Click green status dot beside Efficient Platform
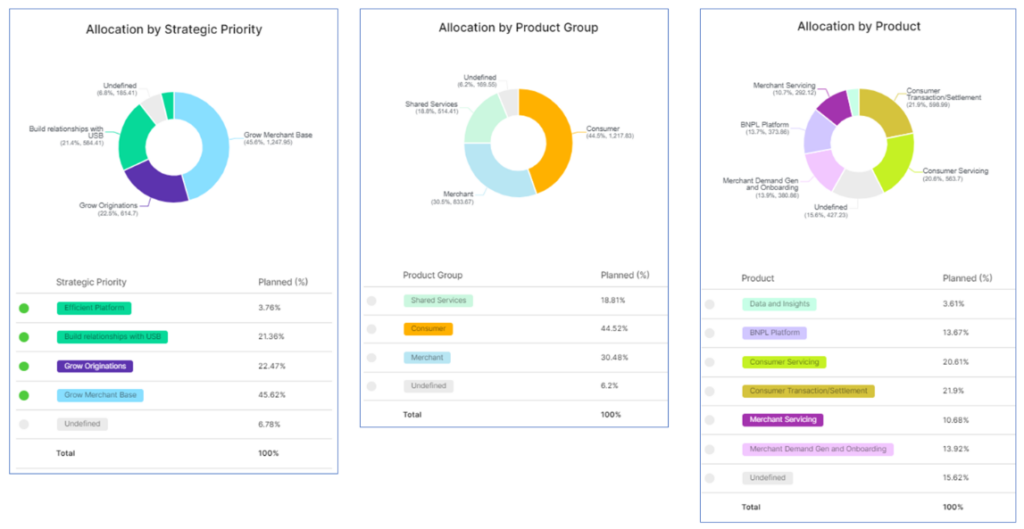 coord(24,308)
